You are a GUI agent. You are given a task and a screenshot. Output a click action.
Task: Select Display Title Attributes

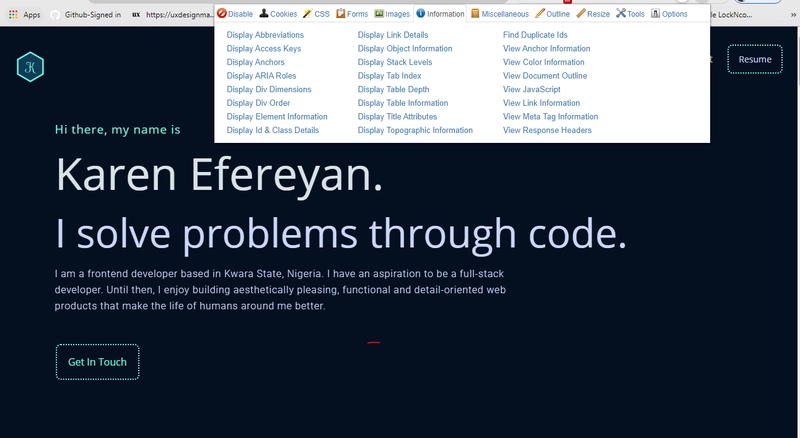[397, 116]
